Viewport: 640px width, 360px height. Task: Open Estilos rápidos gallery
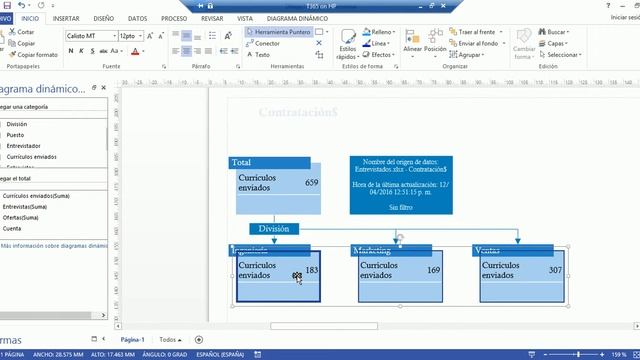(x=348, y=45)
